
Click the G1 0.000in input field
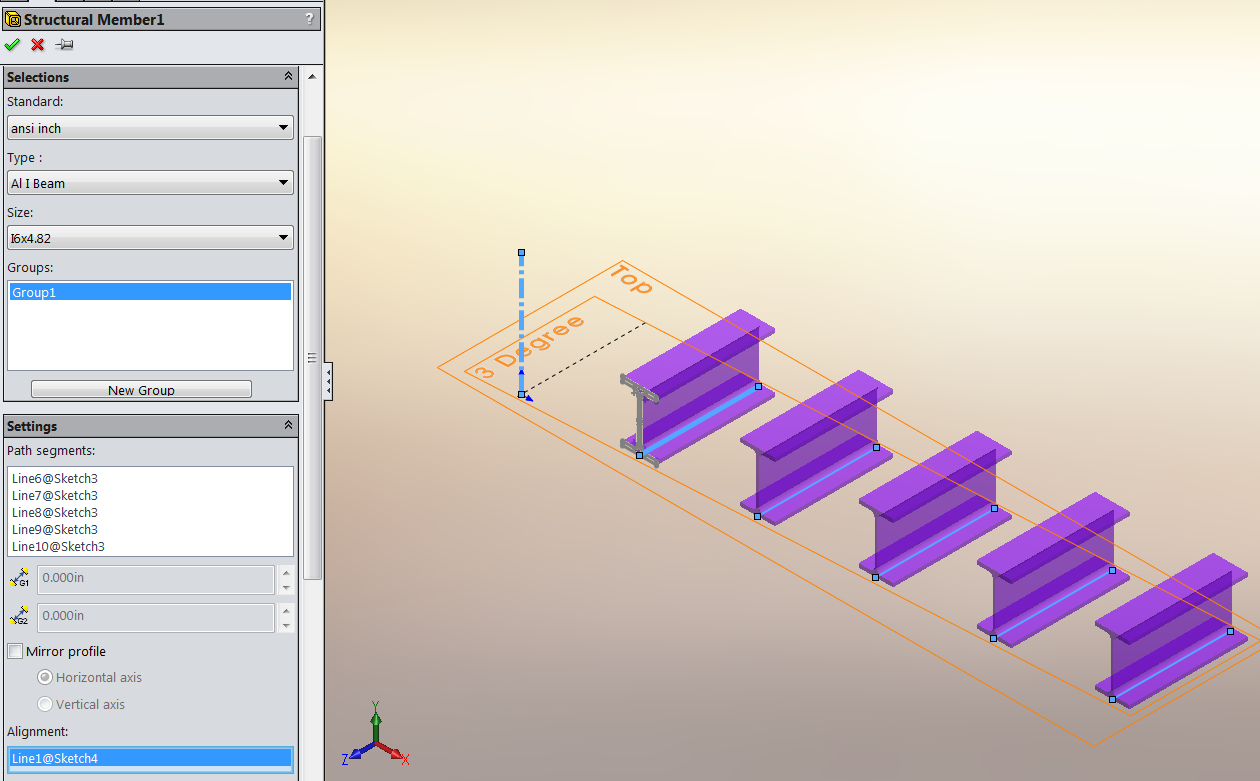point(156,579)
